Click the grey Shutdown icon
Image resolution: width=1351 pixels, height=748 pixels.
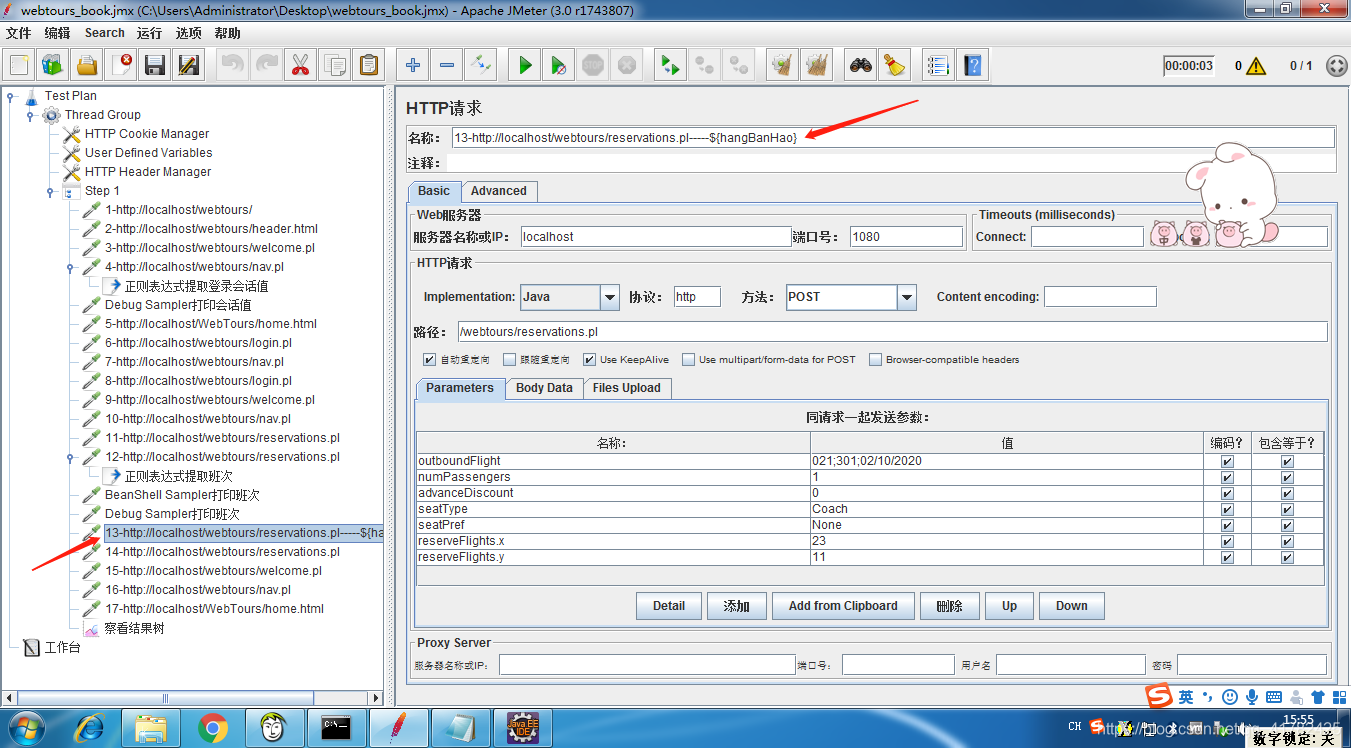tap(626, 65)
